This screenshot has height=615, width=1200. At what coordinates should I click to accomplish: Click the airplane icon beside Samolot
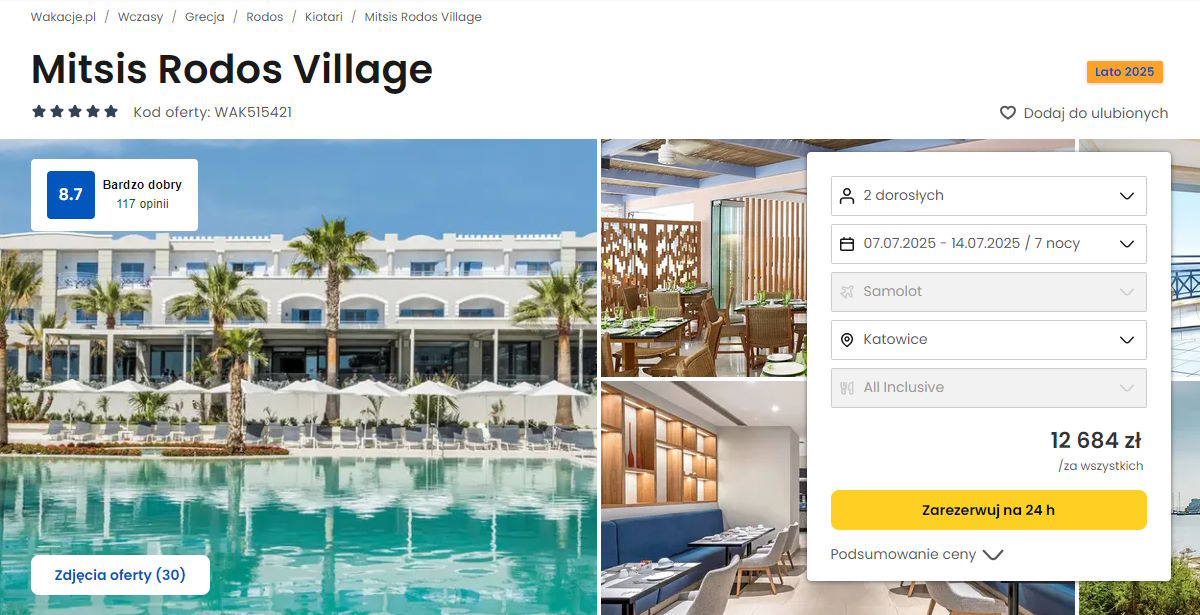click(847, 292)
